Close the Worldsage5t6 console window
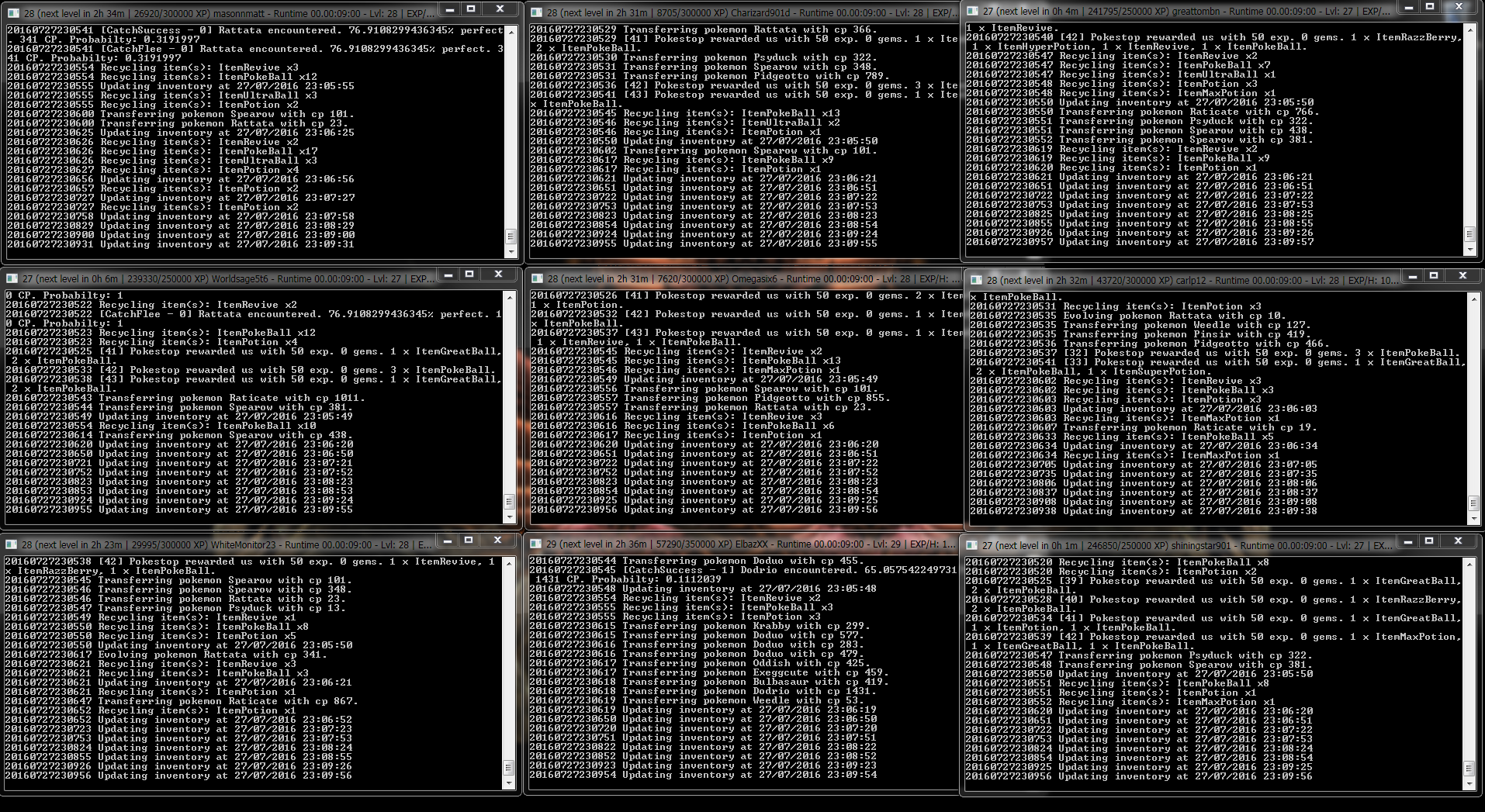 pyautogui.click(x=499, y=275)
